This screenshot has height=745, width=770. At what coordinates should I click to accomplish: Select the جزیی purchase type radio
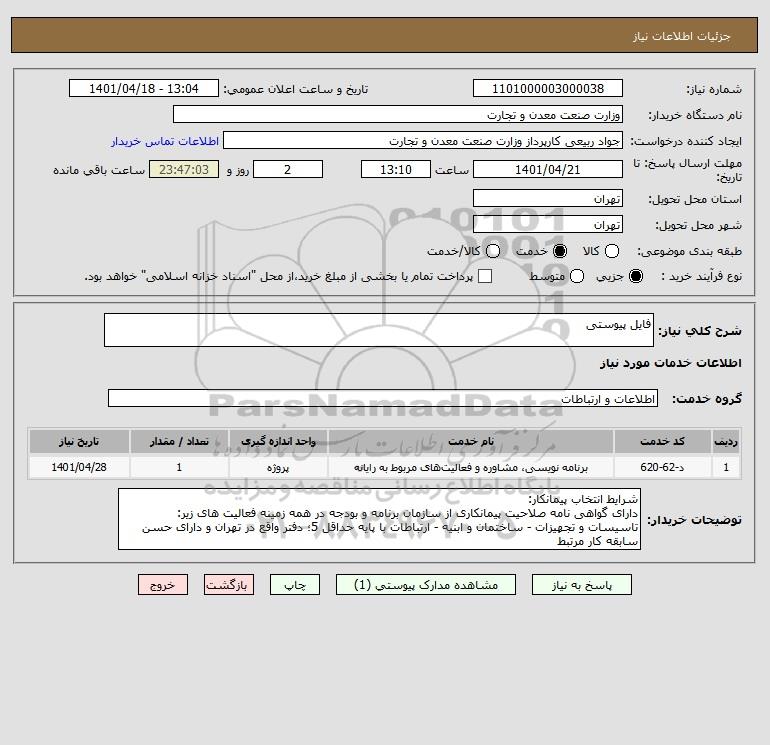click(635, 276)
